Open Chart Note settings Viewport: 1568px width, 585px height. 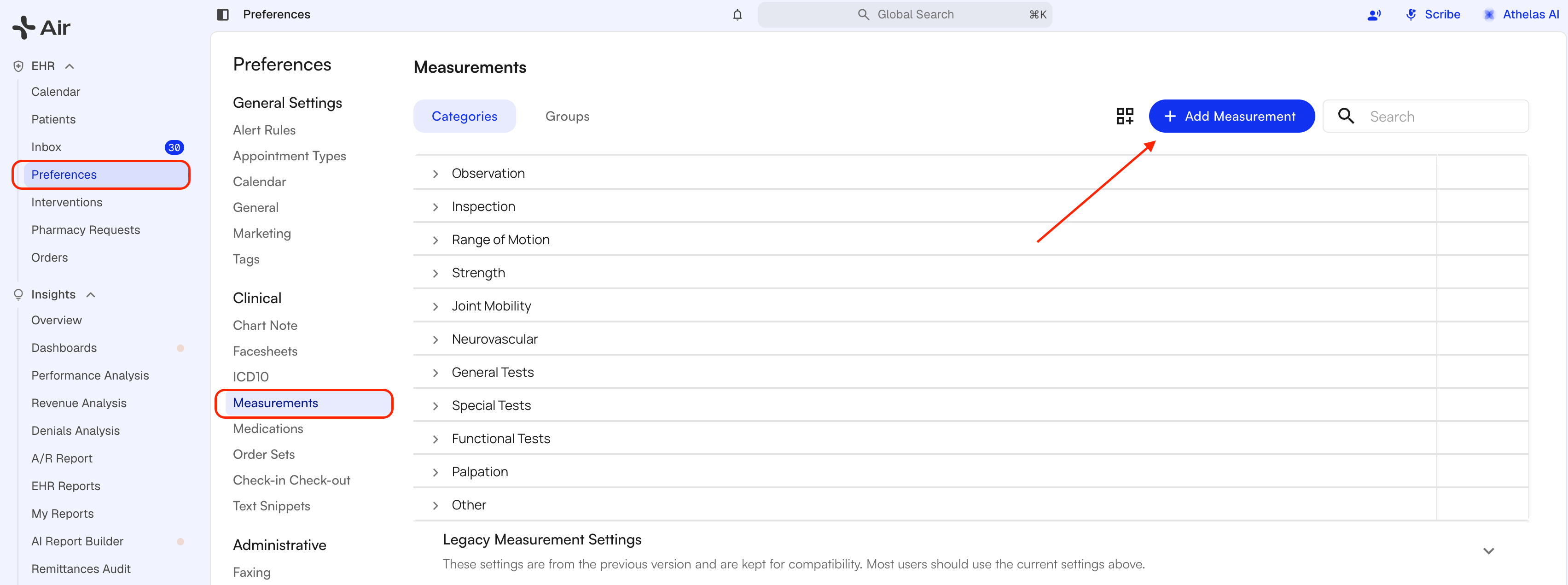click(265, 326)
